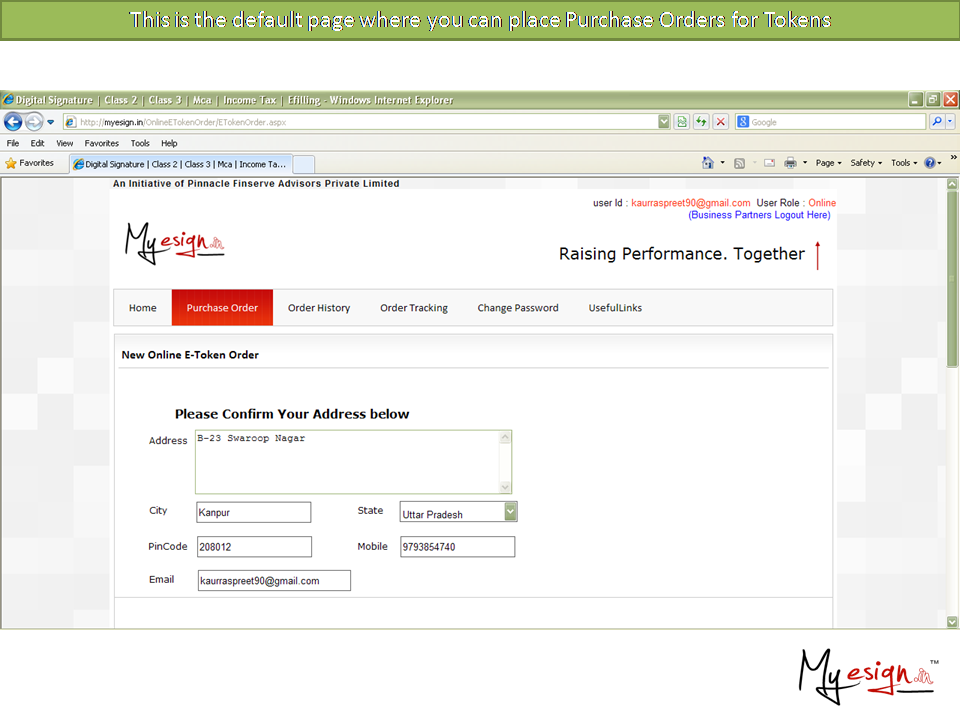Image resolution: width=960 pixels, height=720 pixels.
Task: Open the Change Password page
Action: pos(518,308)
